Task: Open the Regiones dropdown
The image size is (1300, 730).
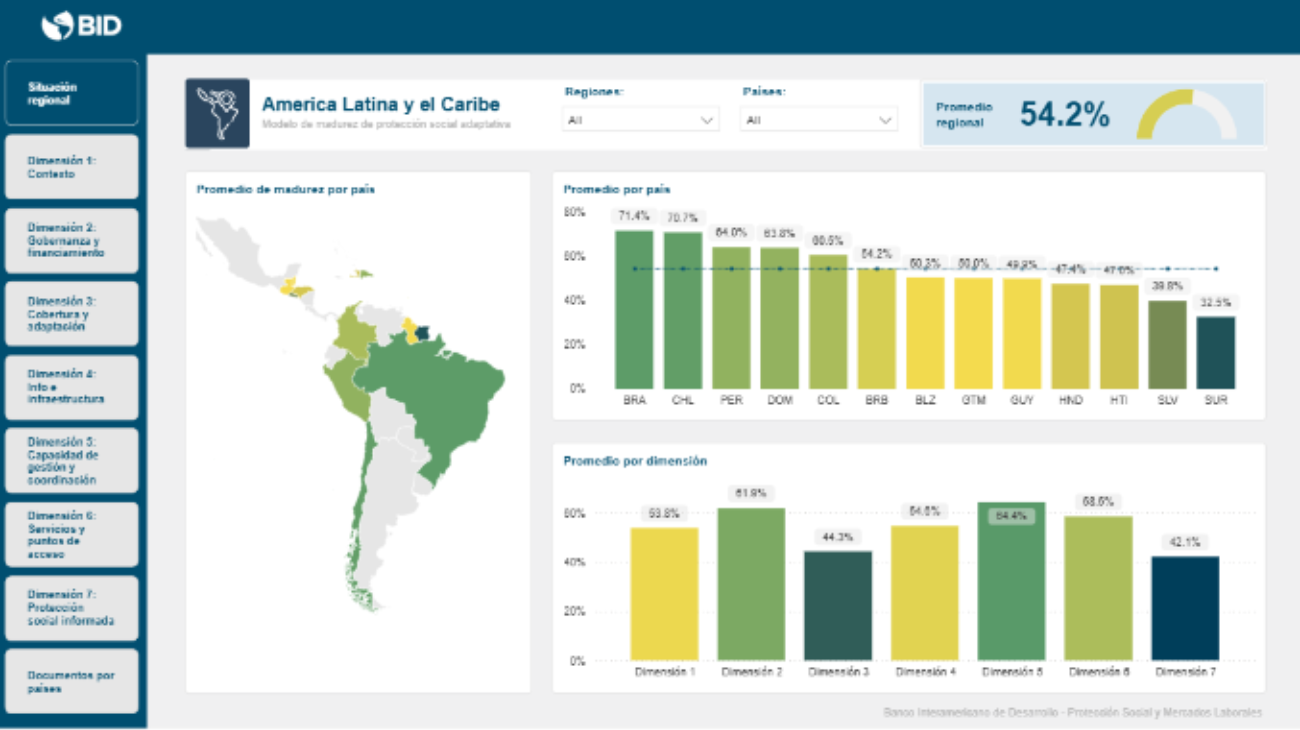Action: tap(641, 120)
